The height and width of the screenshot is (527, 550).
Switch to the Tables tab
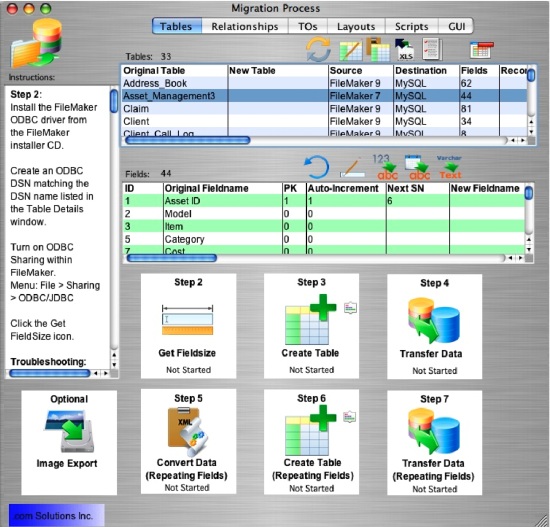click(176, 26)
